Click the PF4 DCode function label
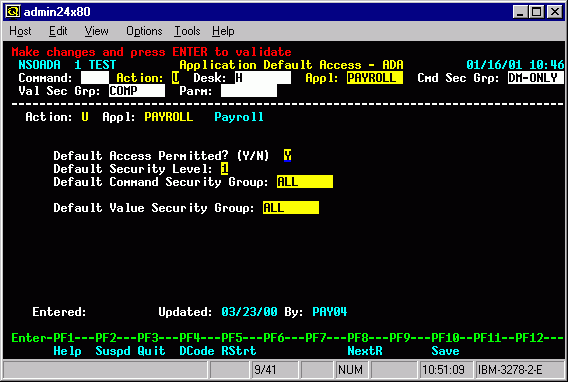 coord(197,351)
